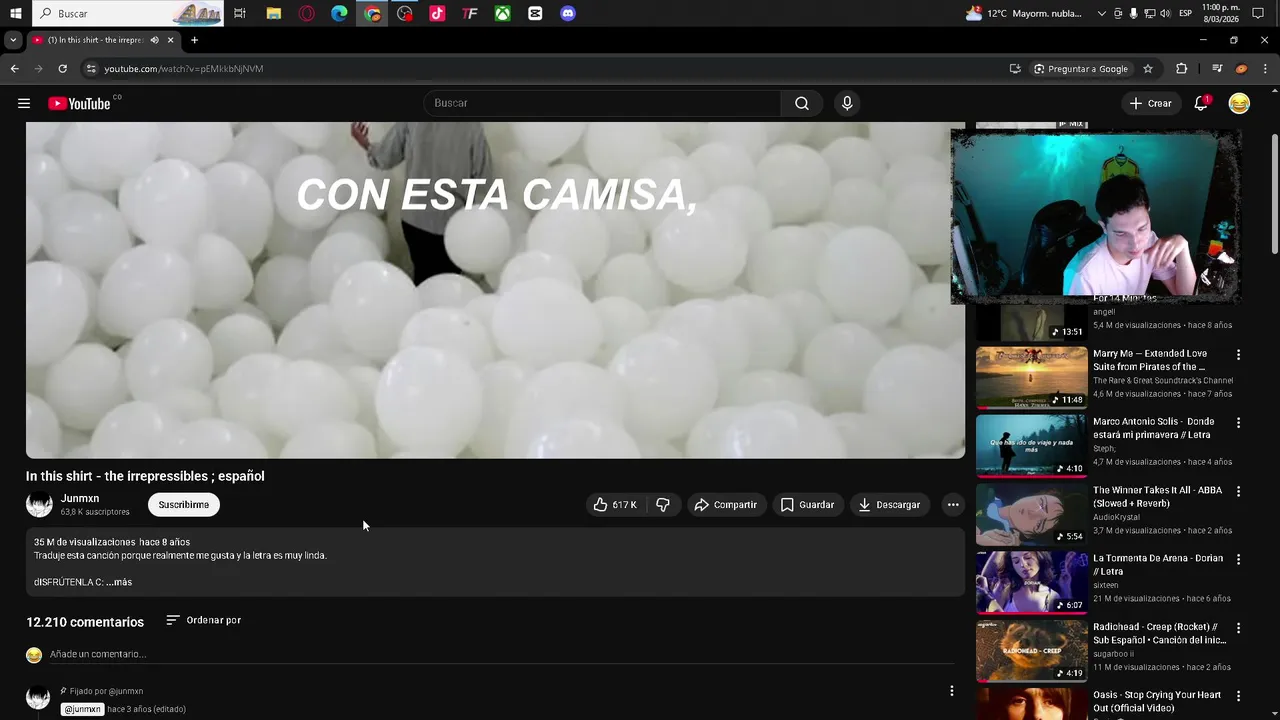Like the video with thumbs-up 617 K

click(614, 505)
